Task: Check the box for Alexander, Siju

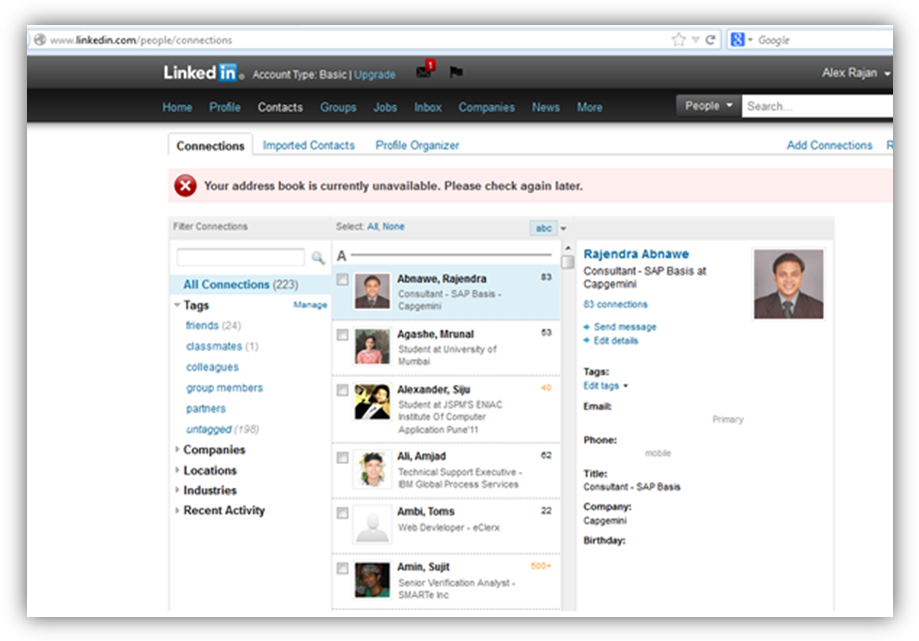Action: pos(342,390)
